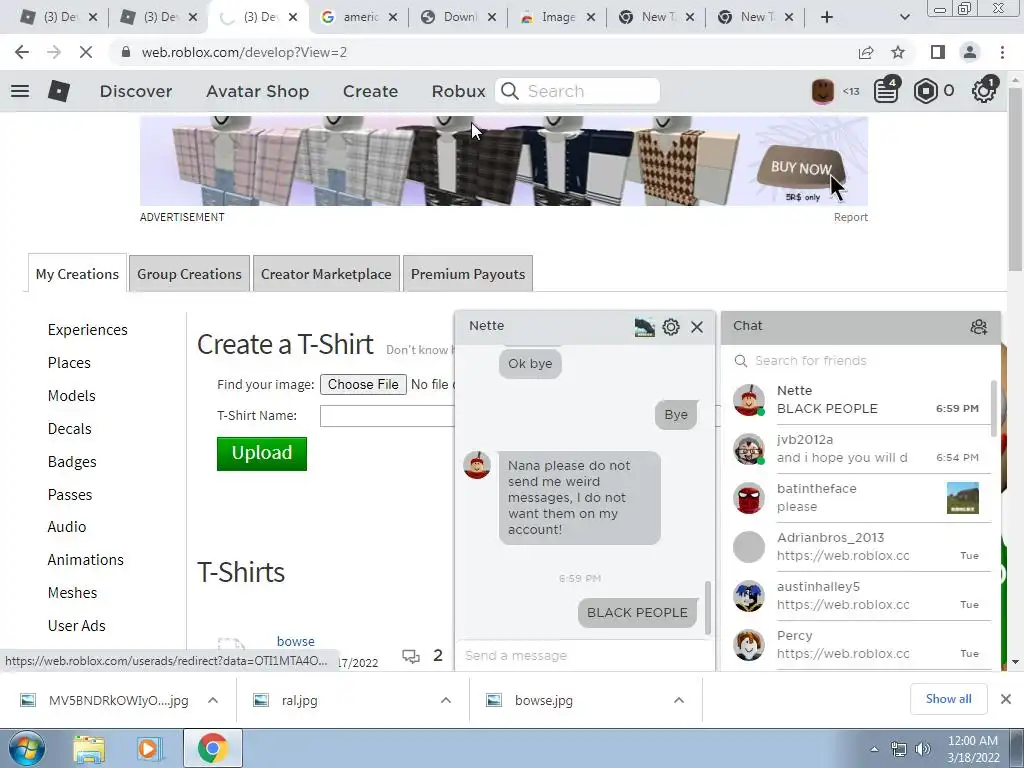Open Create in the Roblox navigation
The height and width of the screenshot is (768, 1024).
click(370, 91)
